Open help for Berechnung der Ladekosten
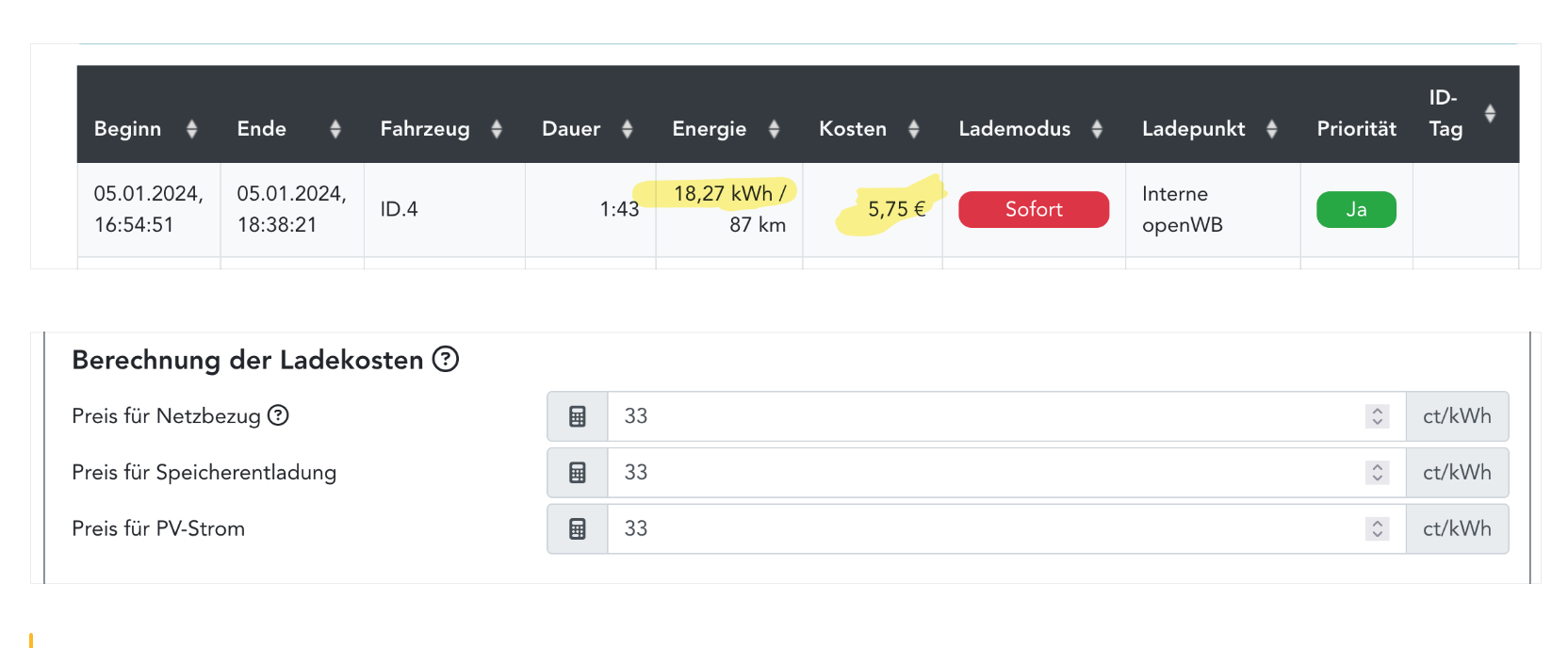 [446, 359]
